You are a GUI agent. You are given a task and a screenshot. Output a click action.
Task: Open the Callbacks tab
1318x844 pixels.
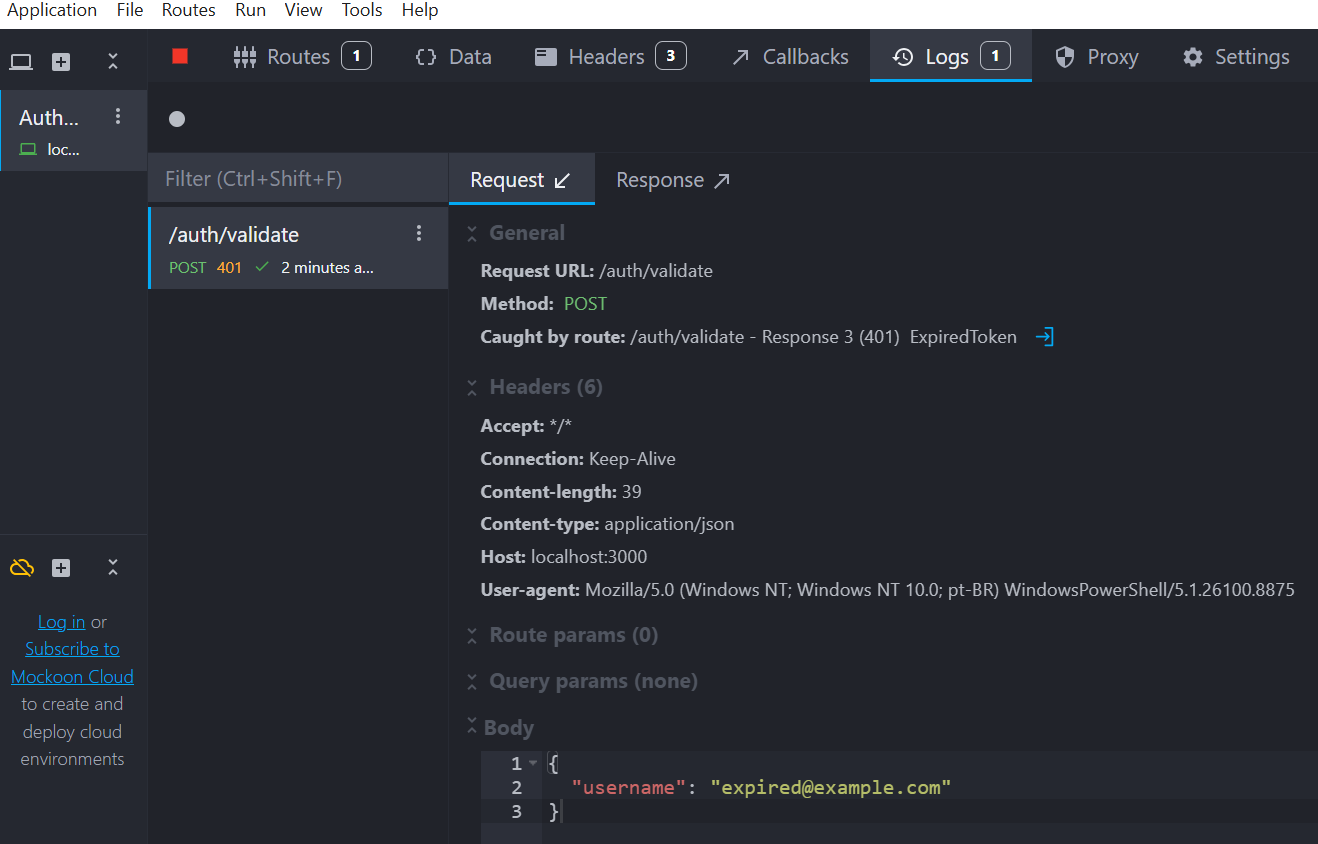tap(789, 56)
